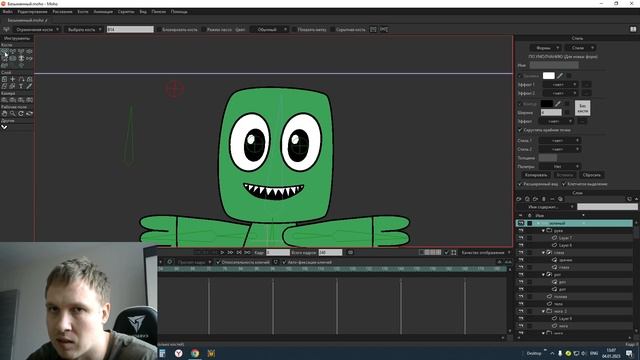The width and height of the screenshot is (640, 360).
Task: Jump to end playback button
Action: pyautogui.click(x=247, y=253)
